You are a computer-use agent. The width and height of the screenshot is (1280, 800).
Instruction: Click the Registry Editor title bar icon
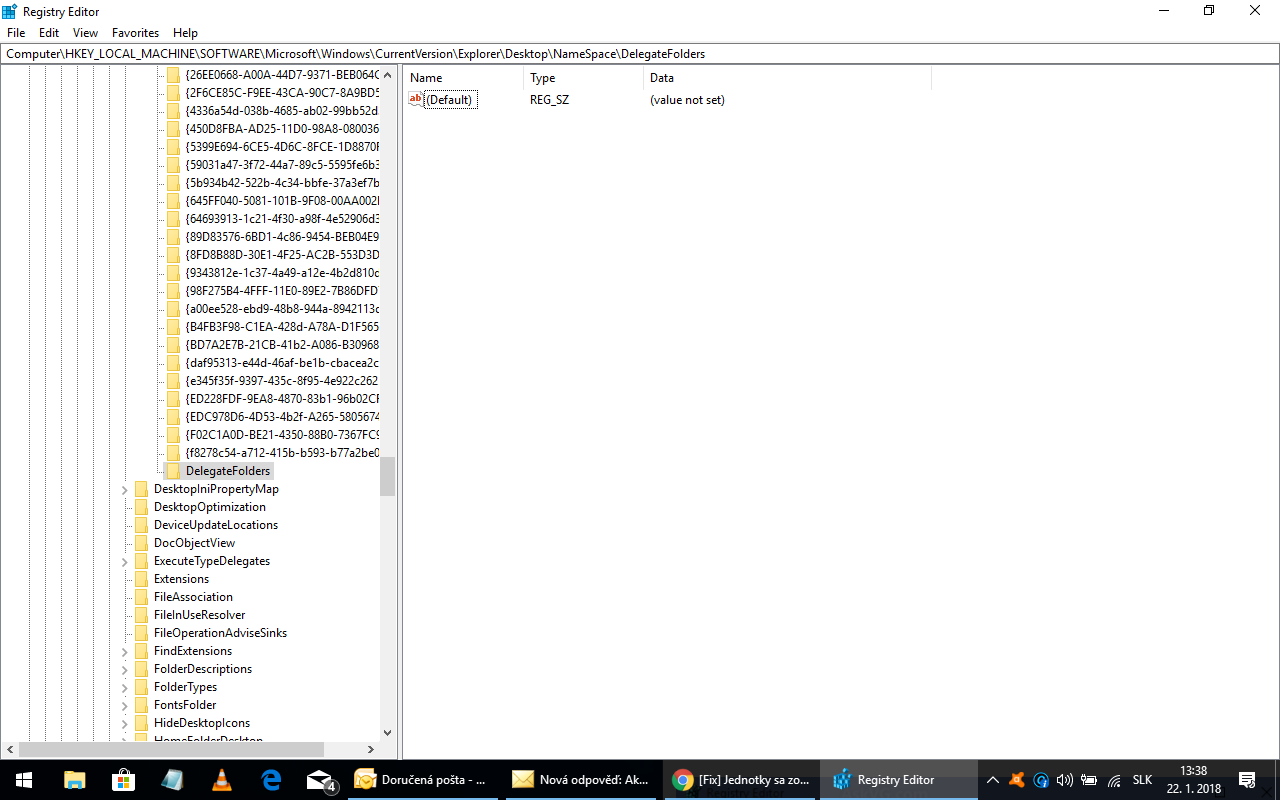click(10, 11)
